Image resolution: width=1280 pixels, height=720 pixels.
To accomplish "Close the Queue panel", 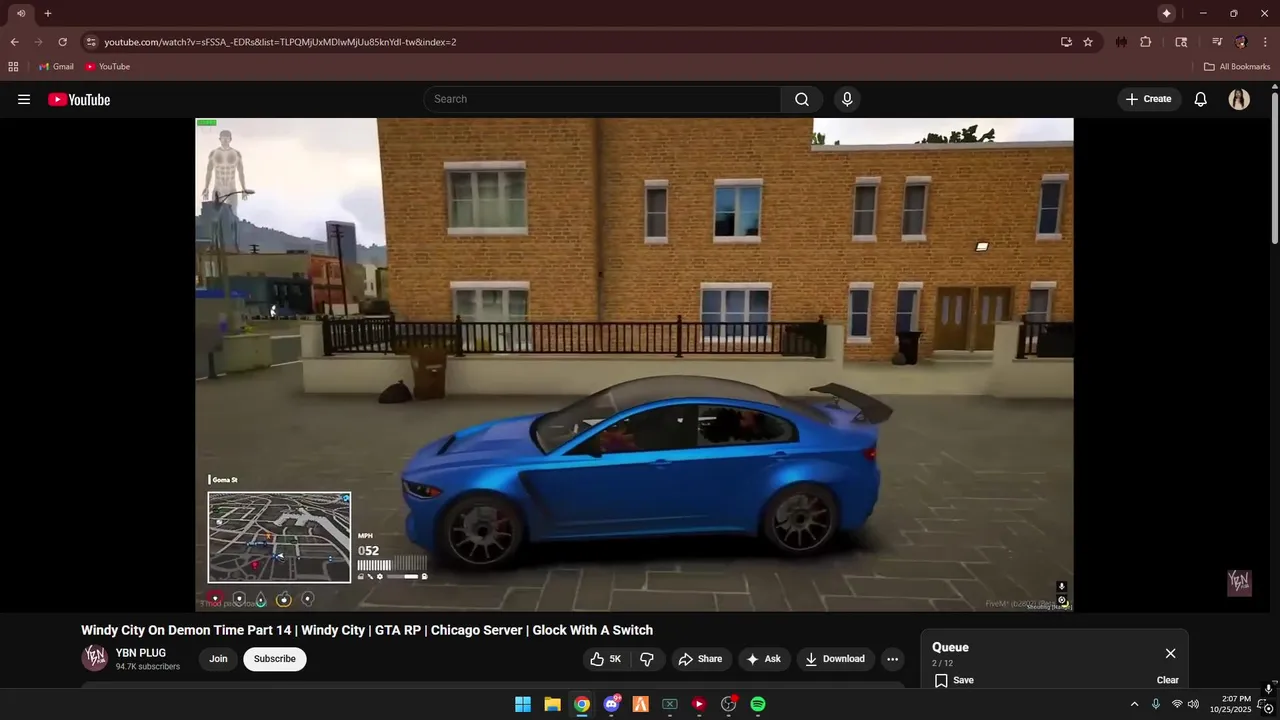I will pyautogui.click(x=1170, y=653).
